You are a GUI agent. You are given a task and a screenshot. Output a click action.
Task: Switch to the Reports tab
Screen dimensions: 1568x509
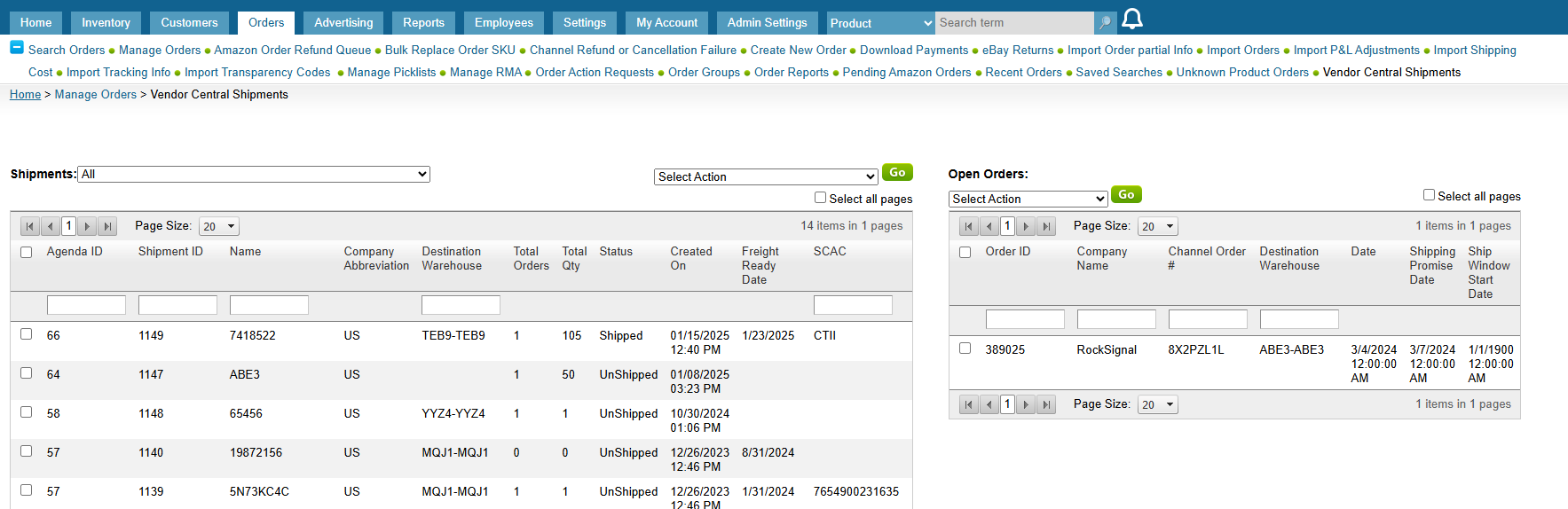423,23
